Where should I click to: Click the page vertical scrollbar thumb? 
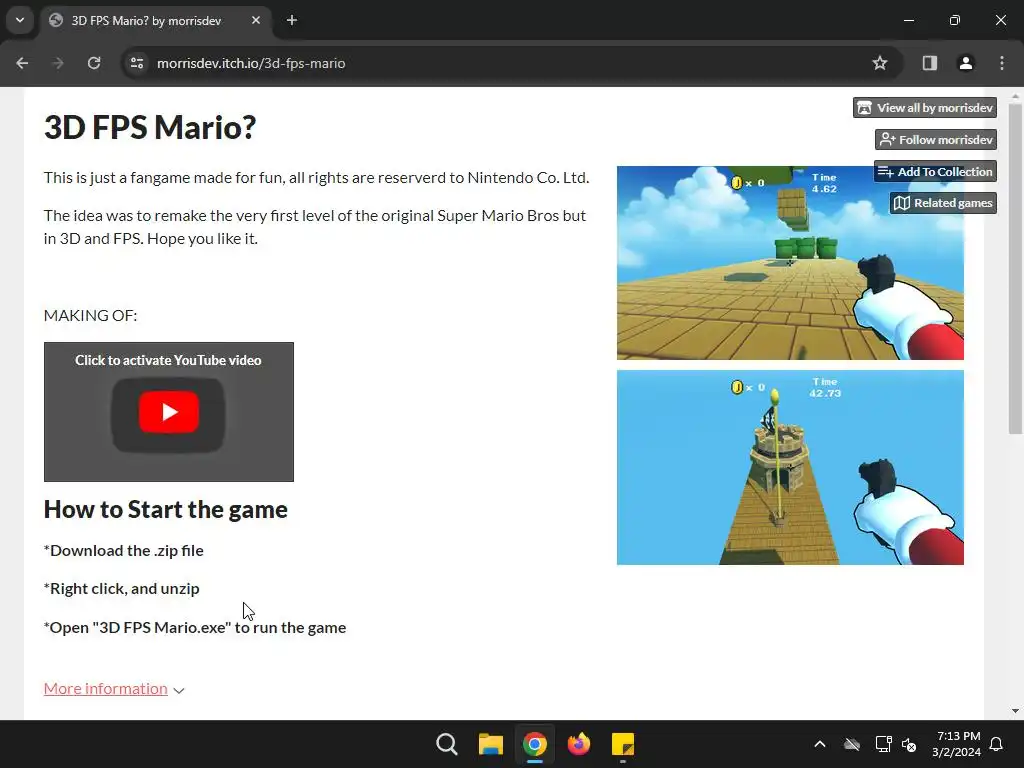coord(1015,268)
